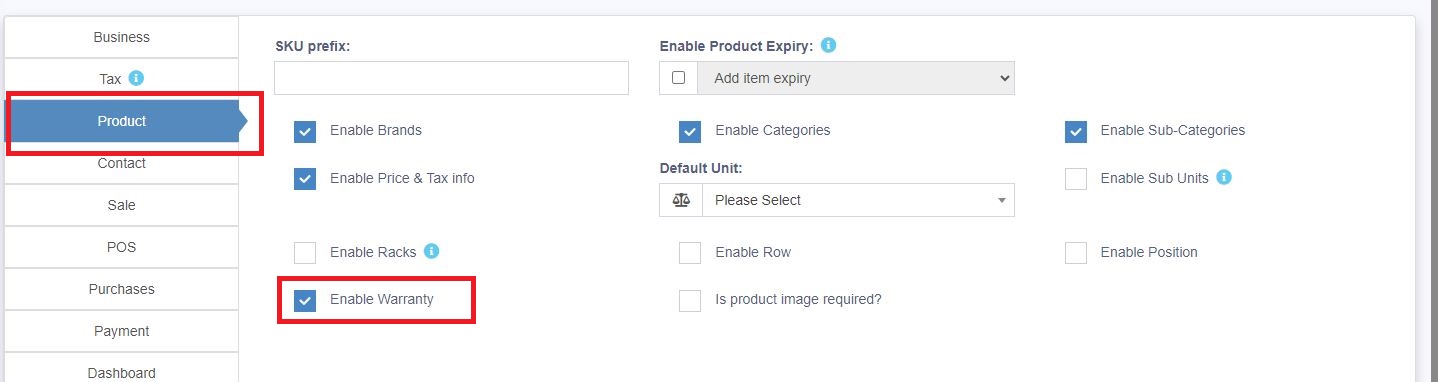This screenshot has height=382, width=1438.
Task: Go to the Purchases settings tab
Action: [122, 289]
